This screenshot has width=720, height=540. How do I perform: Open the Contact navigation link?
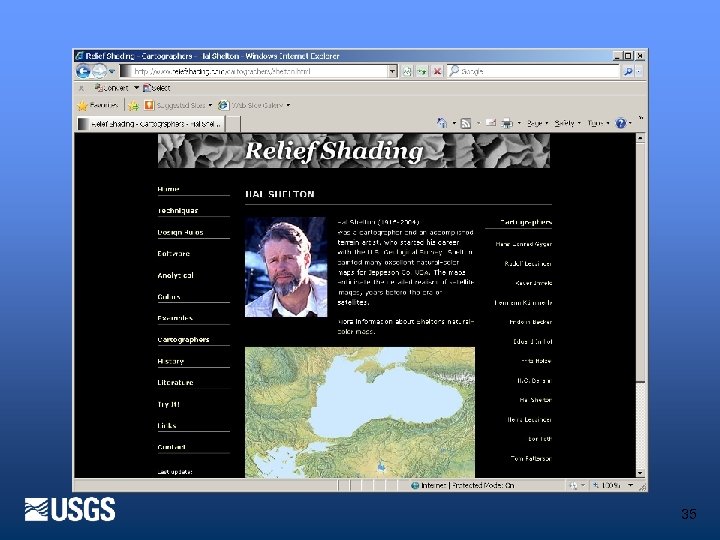[171, 447]
